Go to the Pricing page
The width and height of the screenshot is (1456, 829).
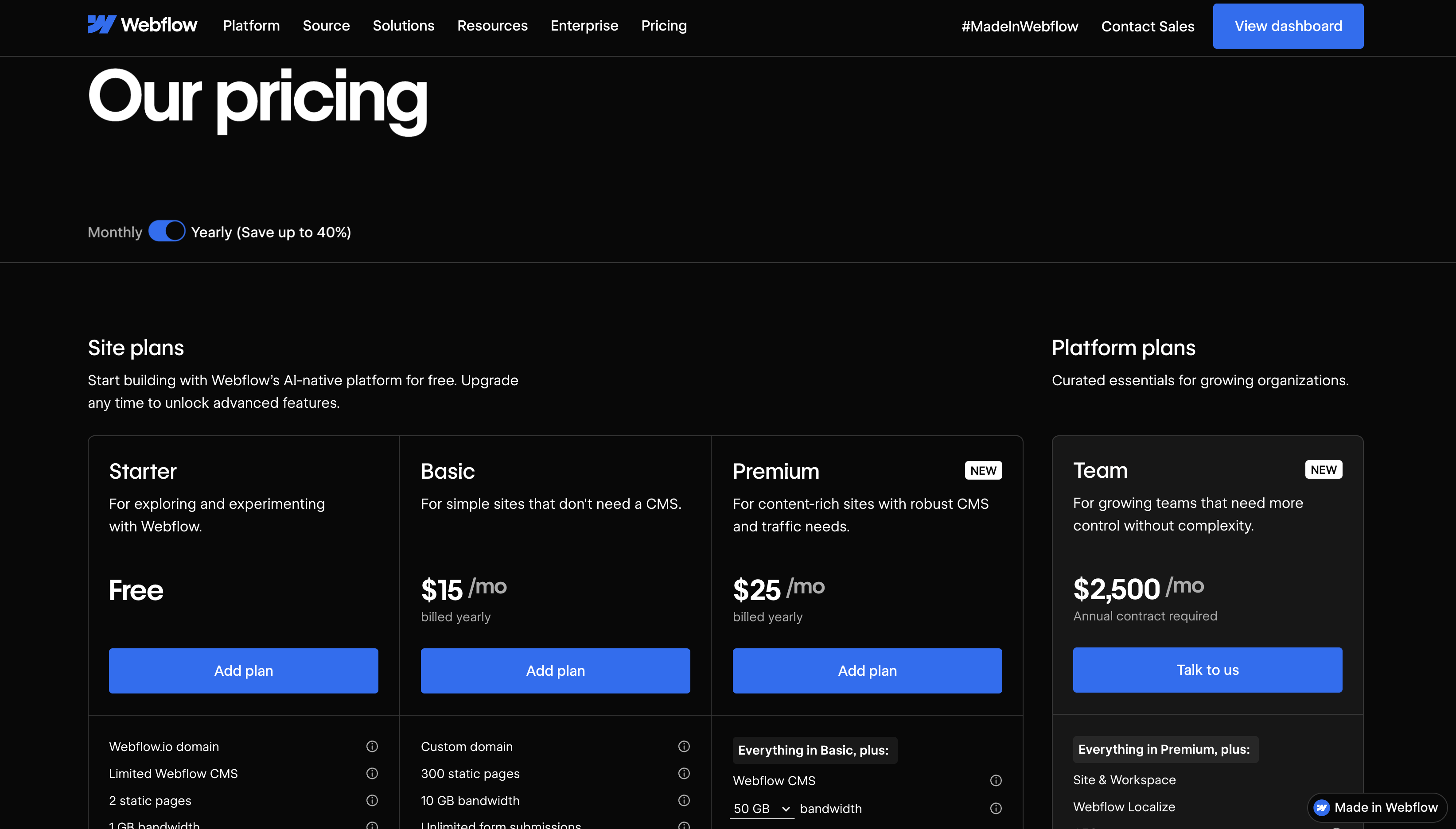[x=664, y=26]
